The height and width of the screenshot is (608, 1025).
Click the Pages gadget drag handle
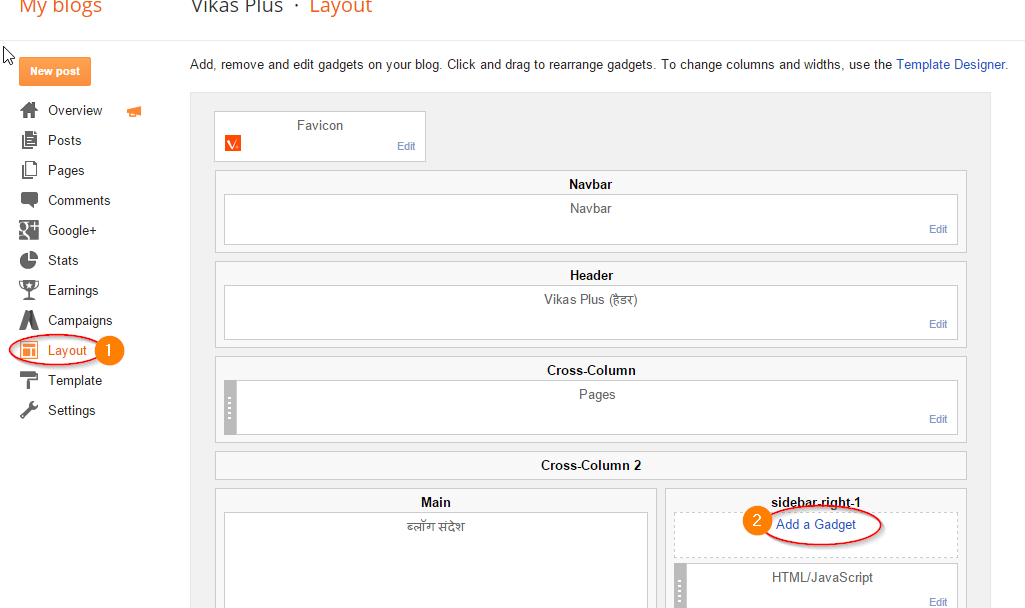point(230,407)
